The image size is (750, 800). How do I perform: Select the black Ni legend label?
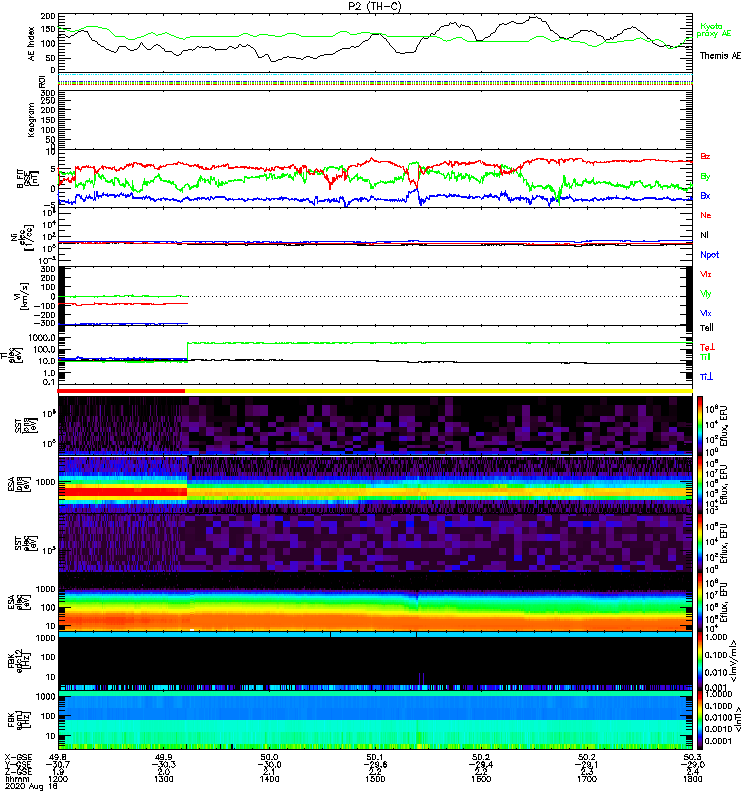(x=704, y=235)
